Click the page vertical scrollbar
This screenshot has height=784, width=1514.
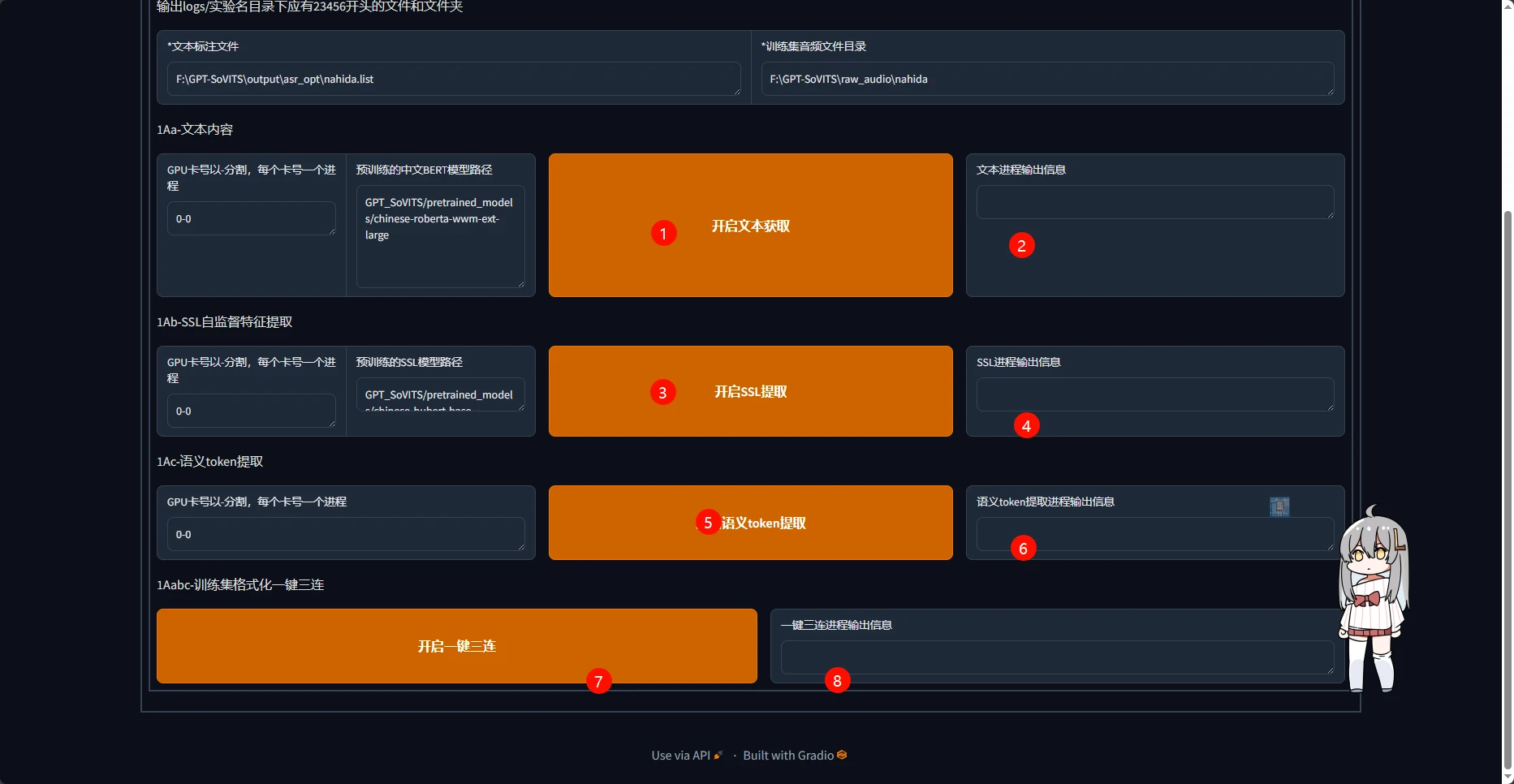tap(1508, 487)
